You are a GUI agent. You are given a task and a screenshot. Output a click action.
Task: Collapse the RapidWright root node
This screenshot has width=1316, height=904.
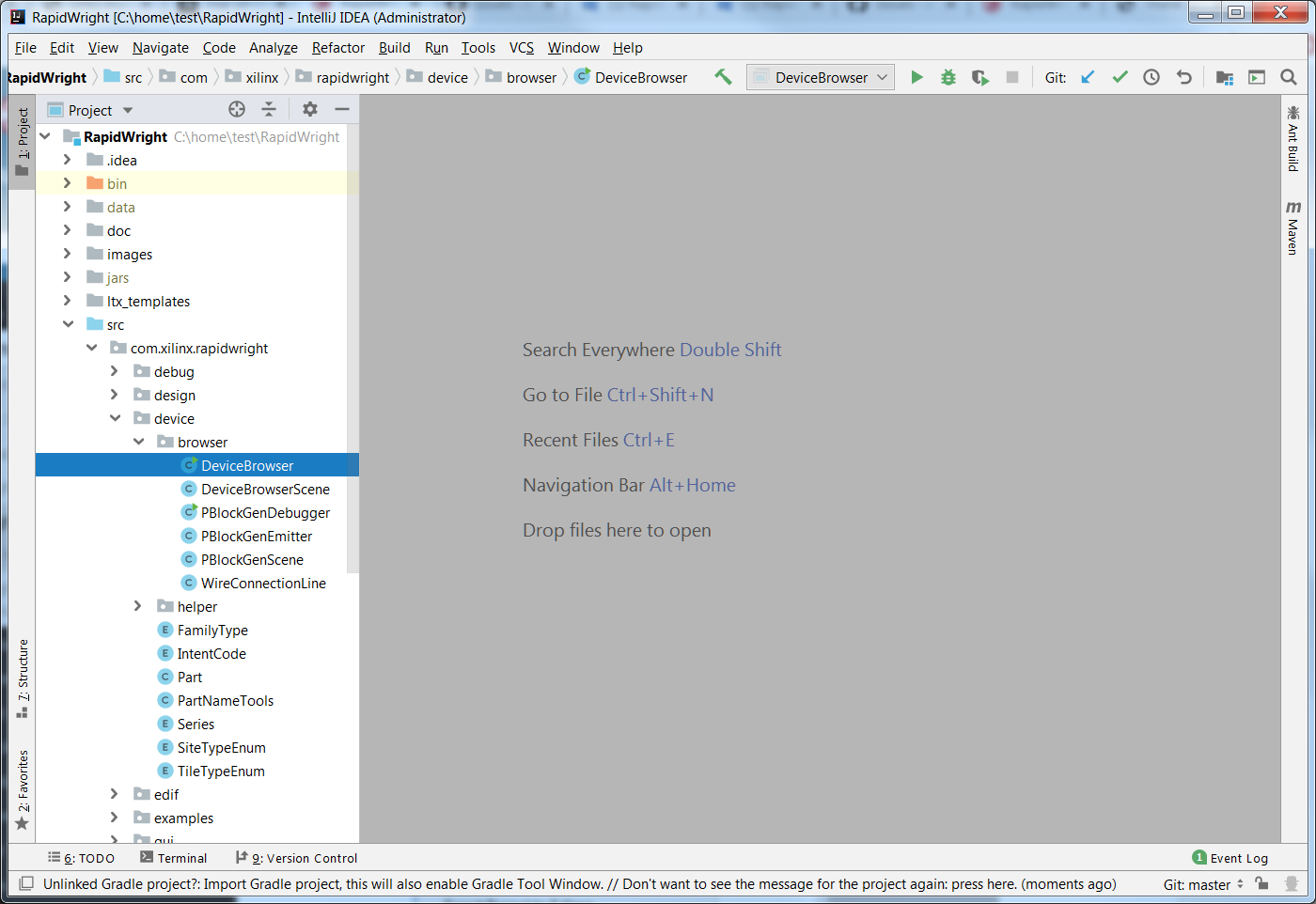pos(45,136)
